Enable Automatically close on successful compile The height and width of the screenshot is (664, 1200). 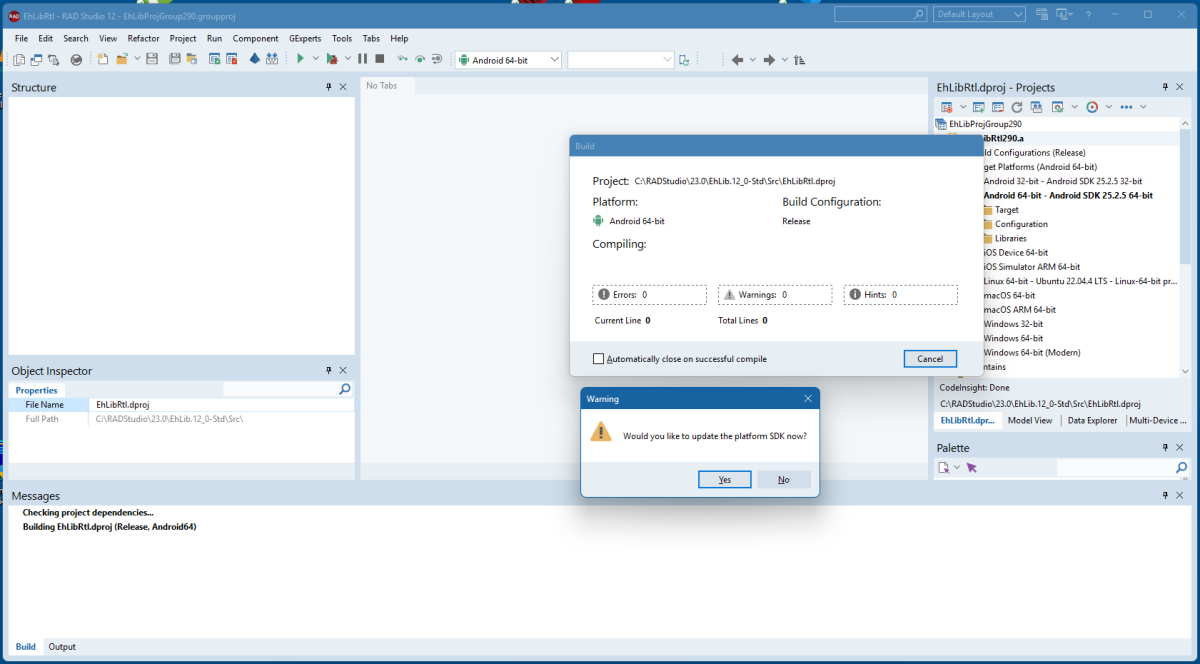point(599,359)
